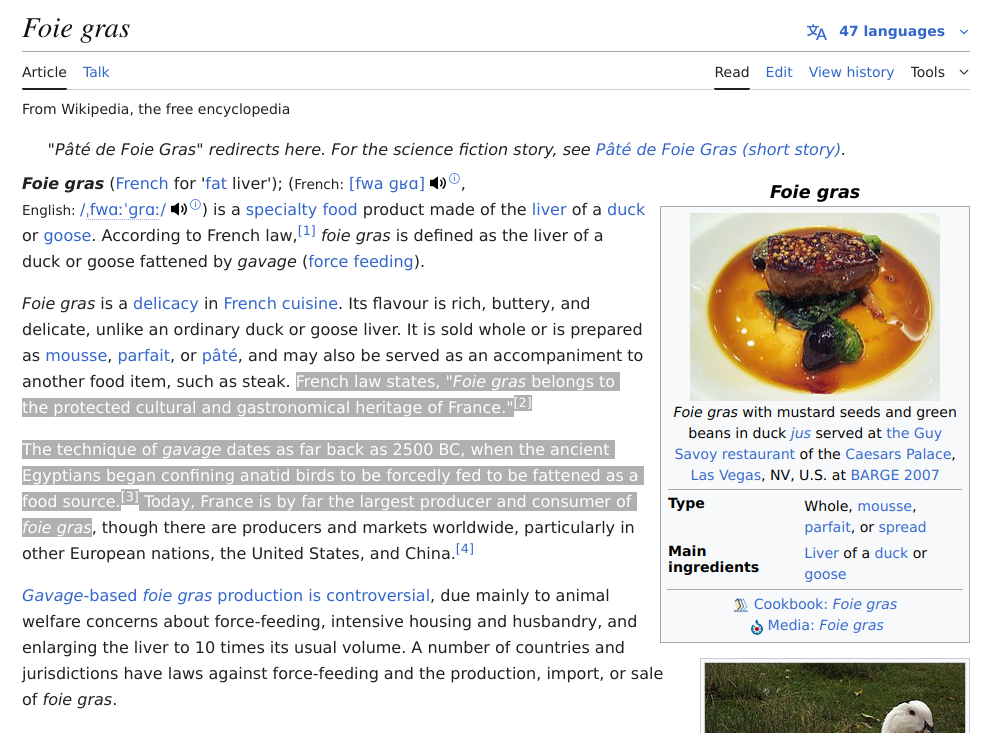Open the mousse link in infobox Type
This screenshot has height=733, width=994.
click(885, 506)
